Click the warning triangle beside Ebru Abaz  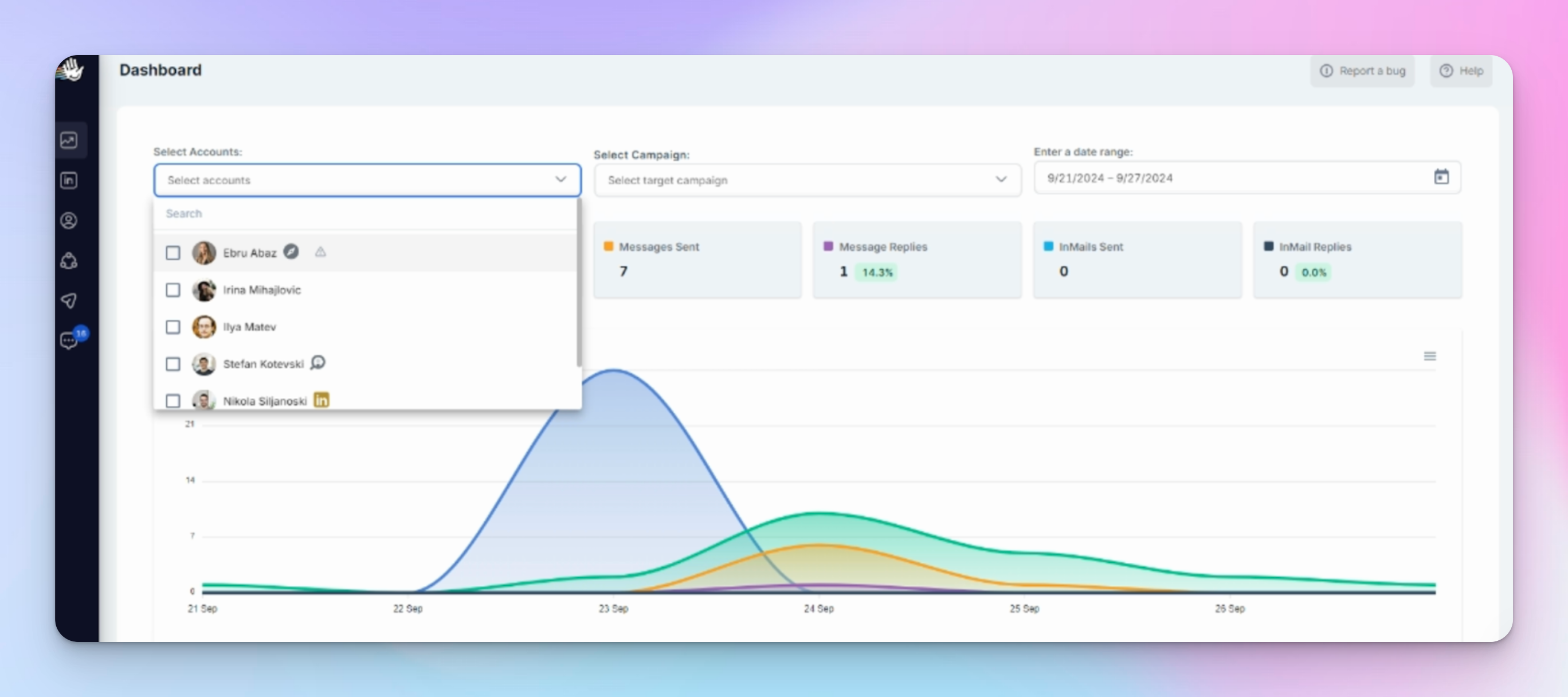coord(320,252)
